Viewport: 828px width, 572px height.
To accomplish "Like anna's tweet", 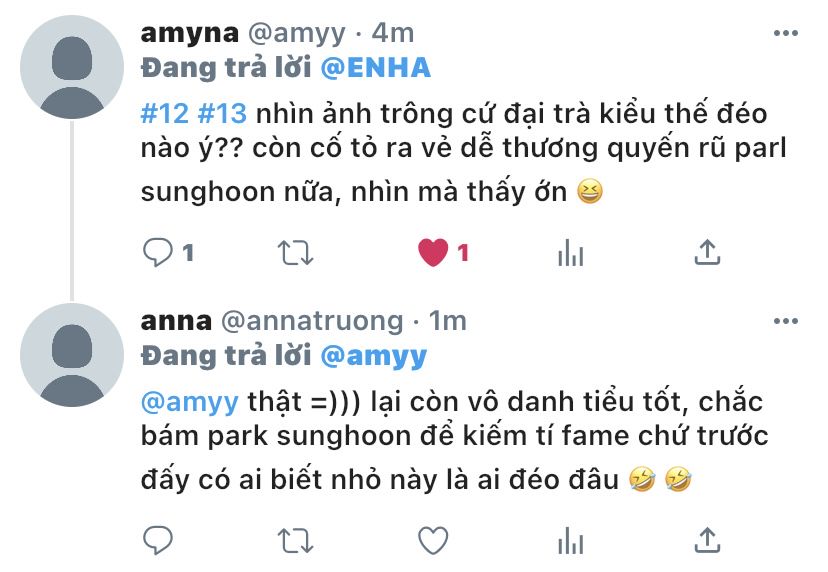I will click(x=433, y=540).
